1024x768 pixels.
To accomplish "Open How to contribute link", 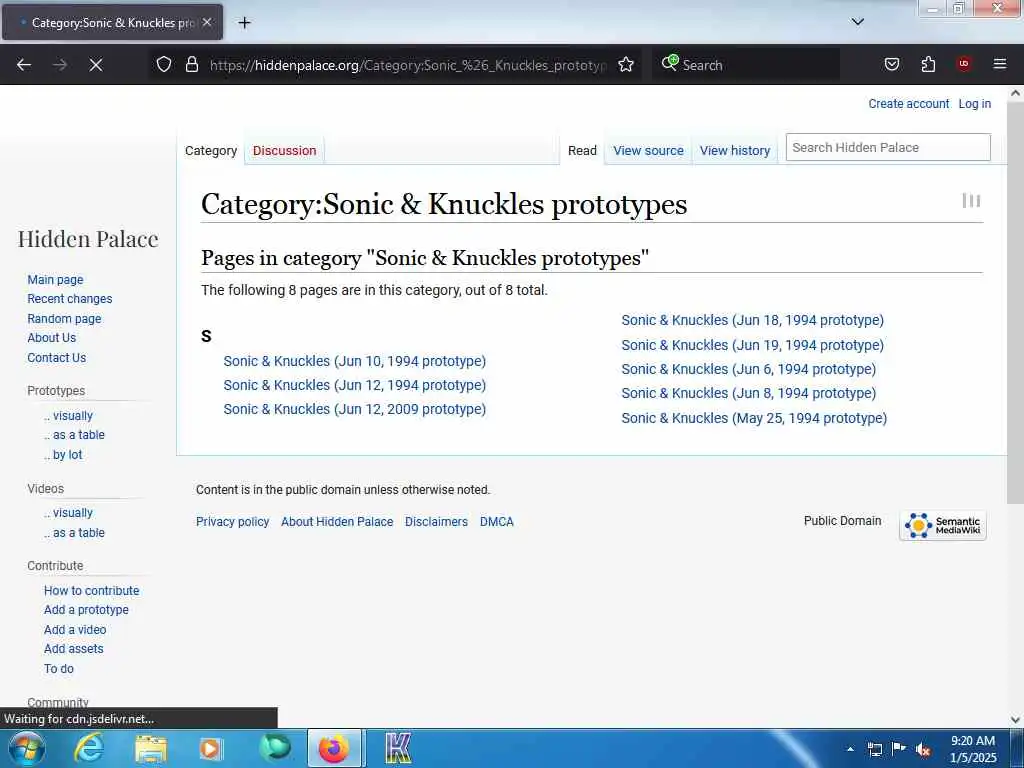I will click(x=91, y=590).
